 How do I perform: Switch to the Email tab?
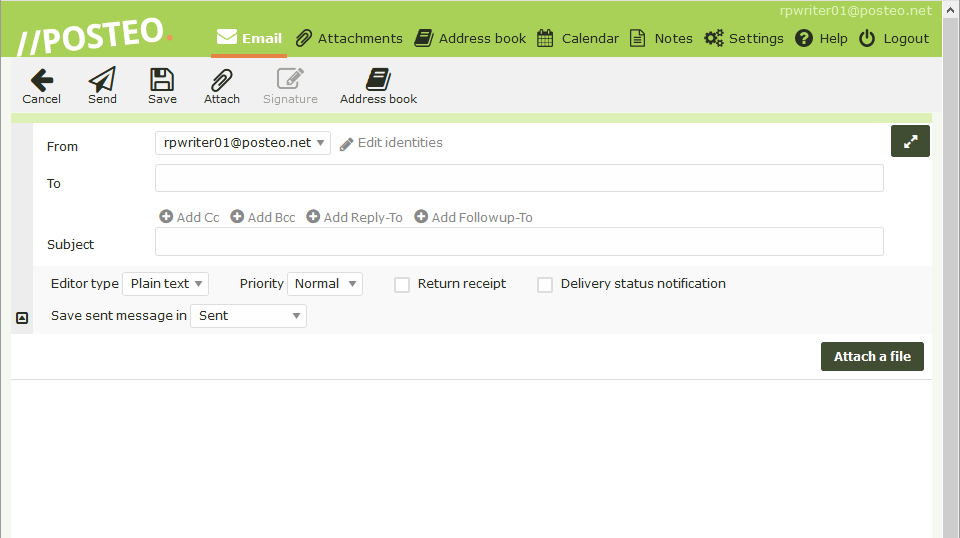(249, 38)
